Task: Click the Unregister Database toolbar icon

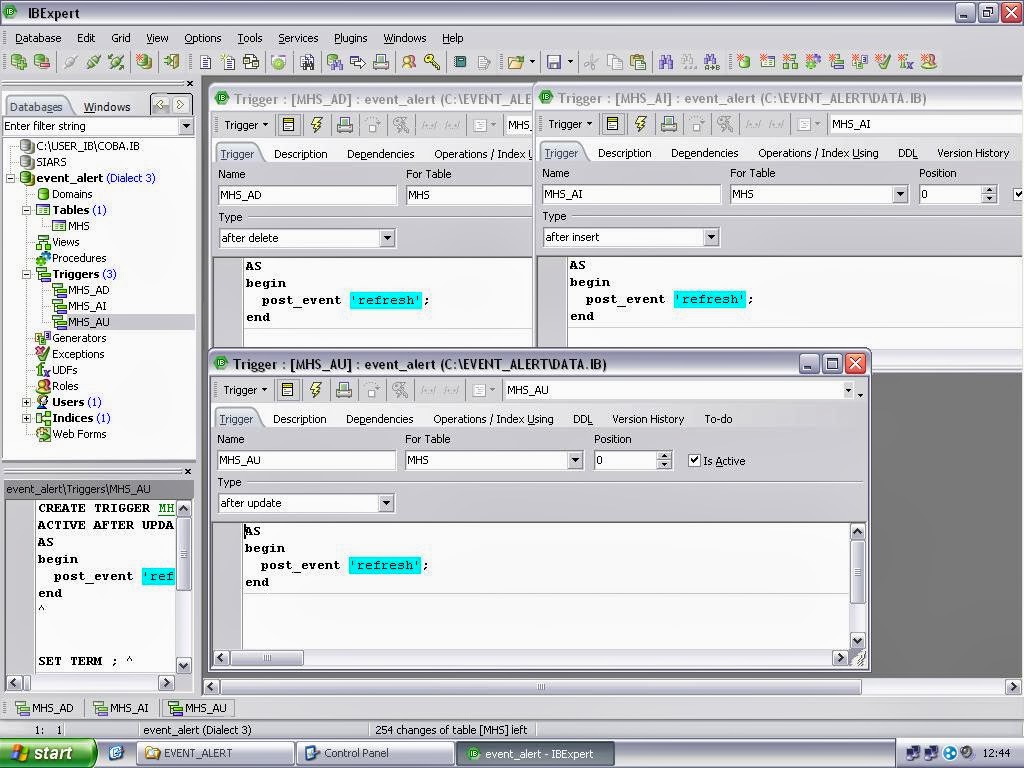Action: (x=42, y=62)
